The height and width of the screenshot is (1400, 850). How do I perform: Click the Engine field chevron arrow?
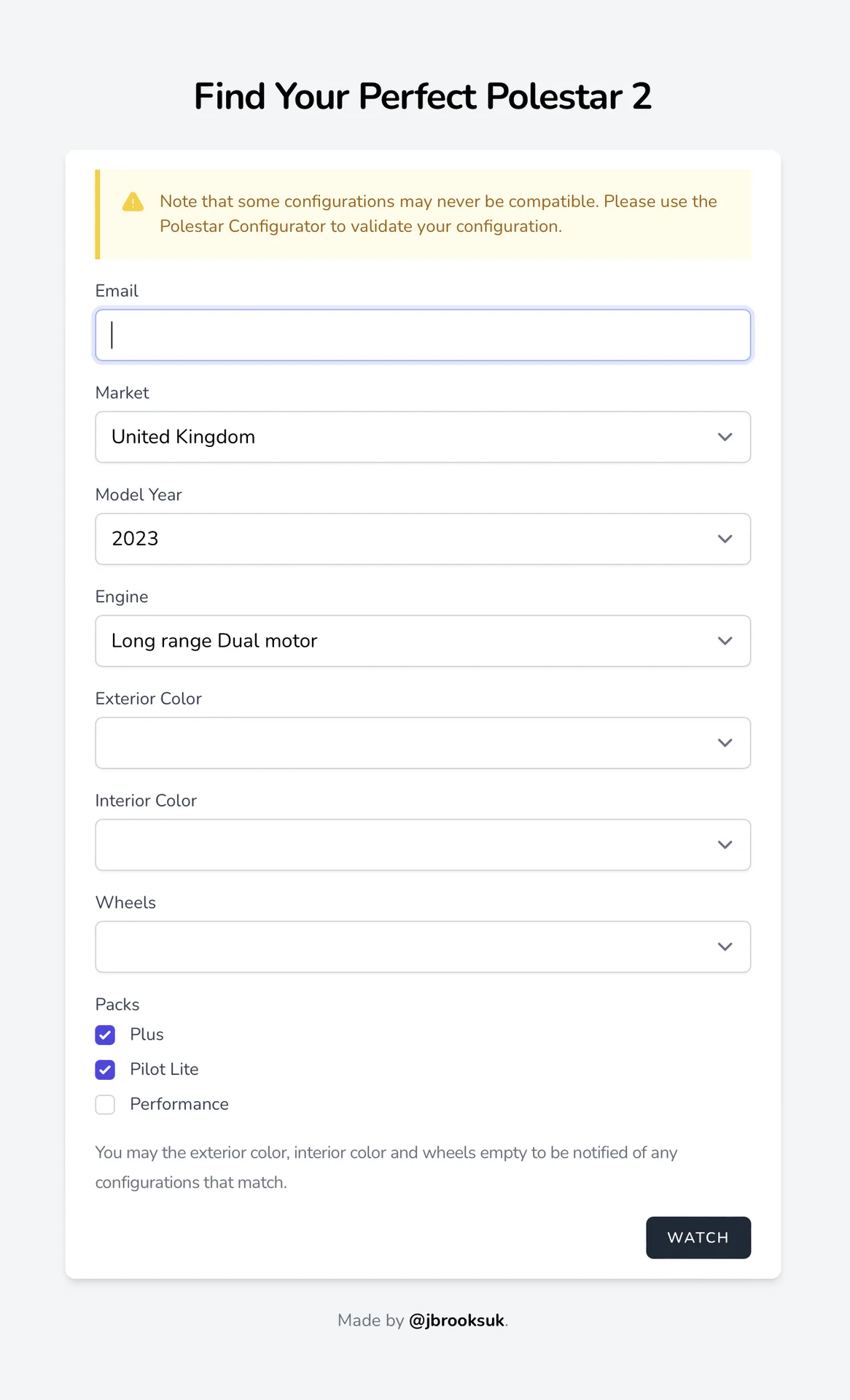coord(725,641)
